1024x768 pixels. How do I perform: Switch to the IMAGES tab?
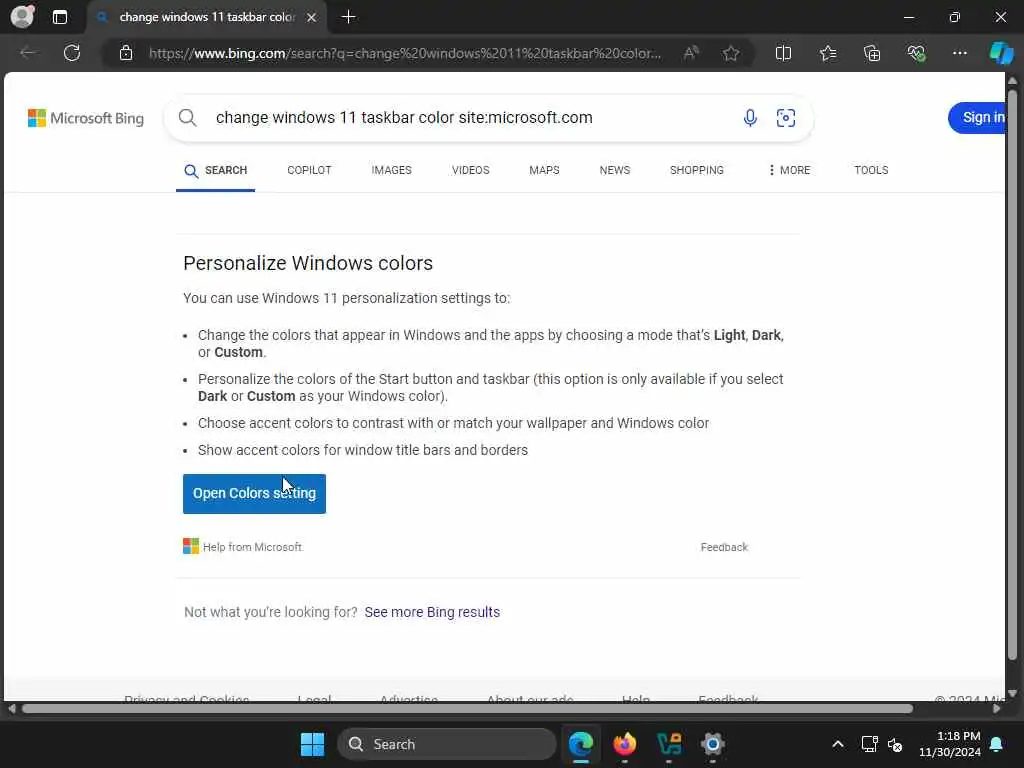click(x=391, y=170)
